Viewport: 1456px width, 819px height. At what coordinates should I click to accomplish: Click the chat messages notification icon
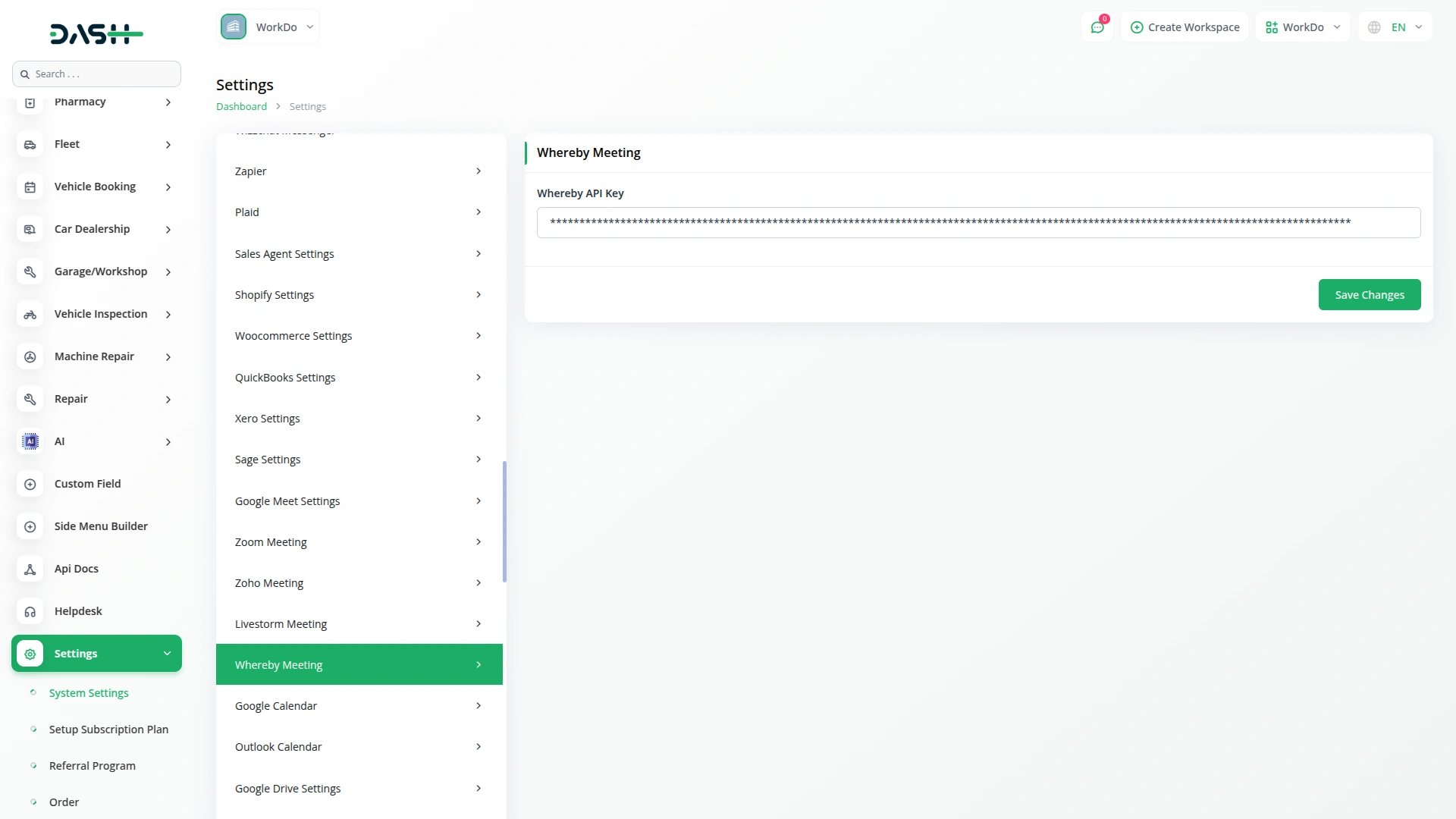tap(1097, 27)
